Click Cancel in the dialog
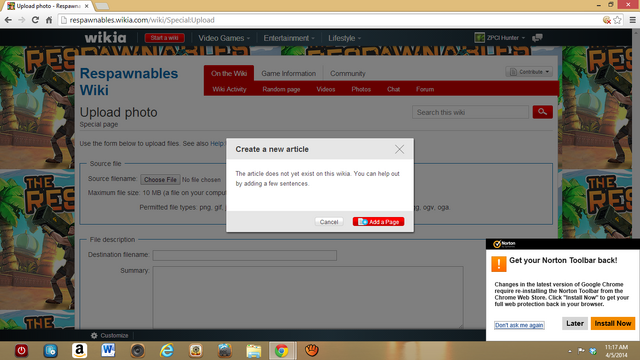The width and height of the screenshot is (640, 360). tap(329, 222)
